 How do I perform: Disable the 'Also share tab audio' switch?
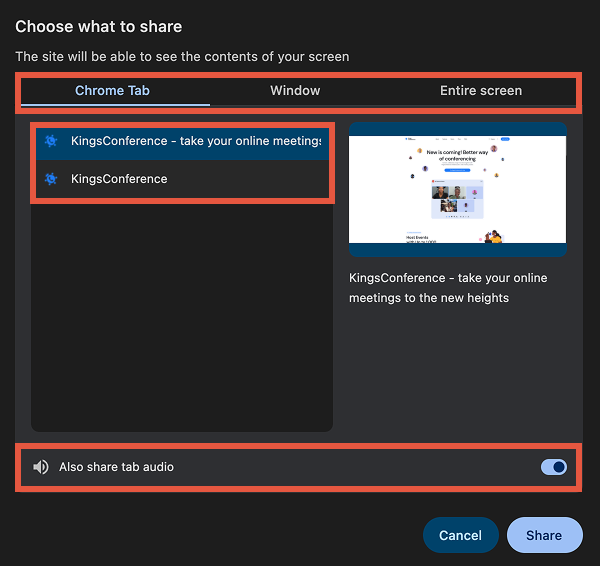[553, 467]
